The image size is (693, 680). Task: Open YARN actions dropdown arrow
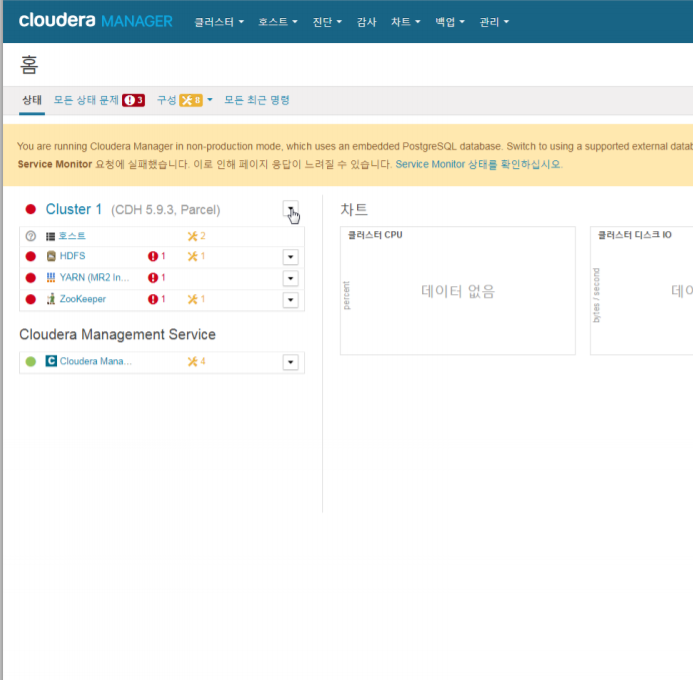pyautogui.click(x=290, y=278)
